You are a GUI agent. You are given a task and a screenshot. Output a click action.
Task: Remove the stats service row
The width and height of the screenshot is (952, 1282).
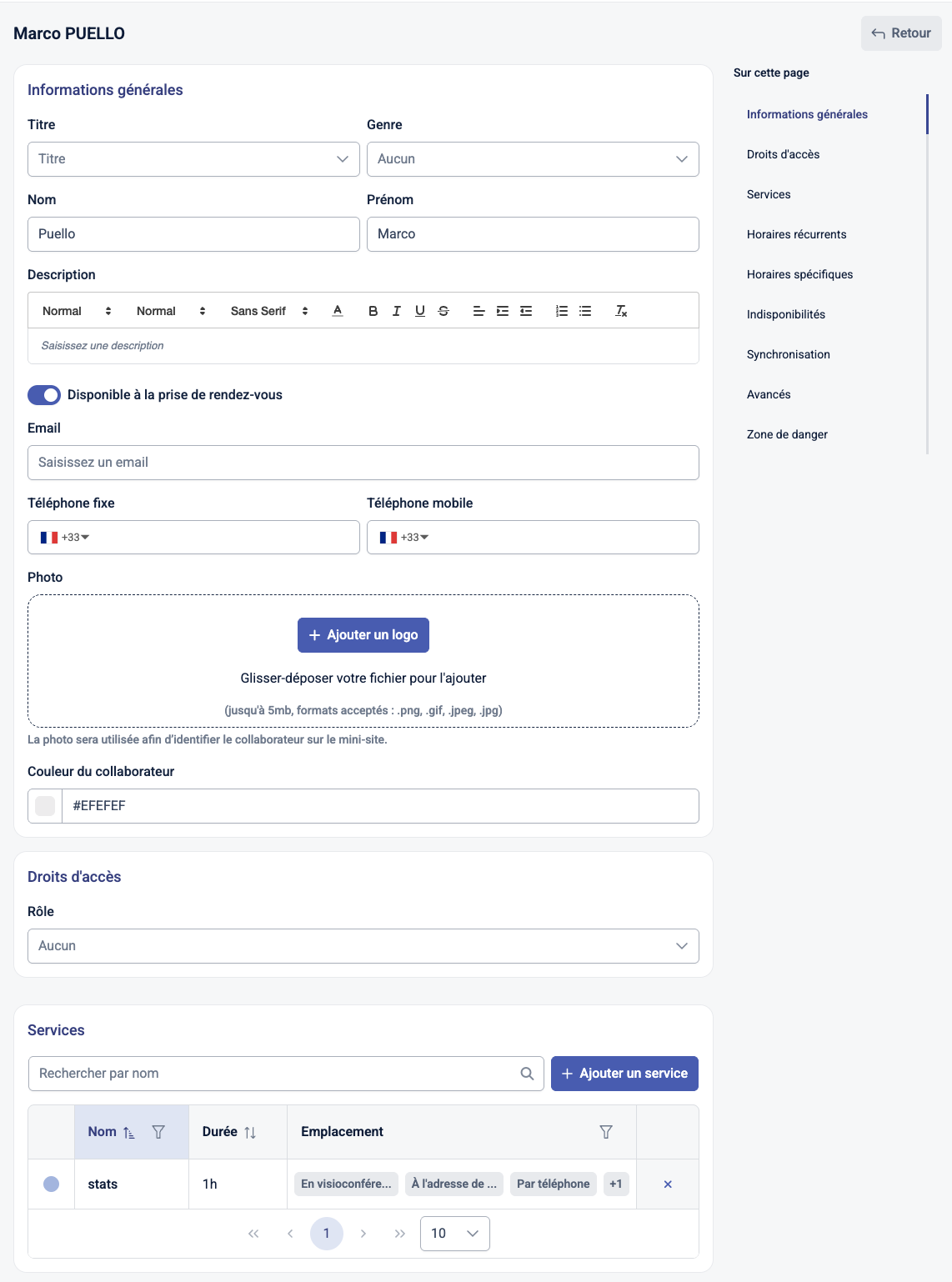coord(668,1184)
